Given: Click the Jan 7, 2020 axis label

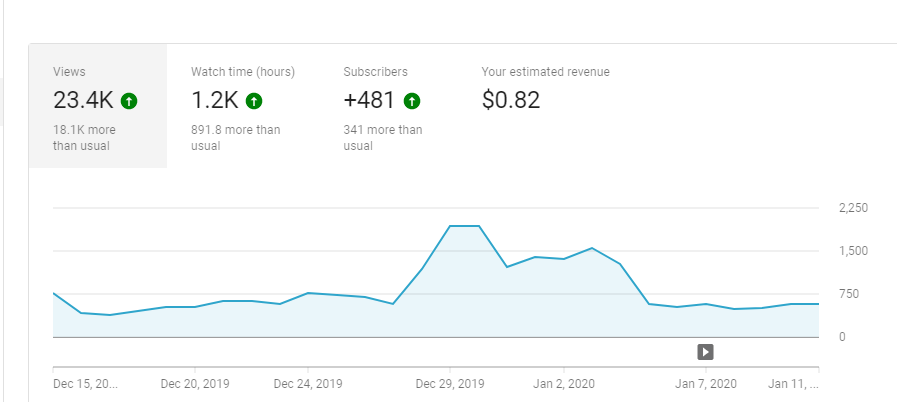Looking at the screenshot, I should coord(705,384).
